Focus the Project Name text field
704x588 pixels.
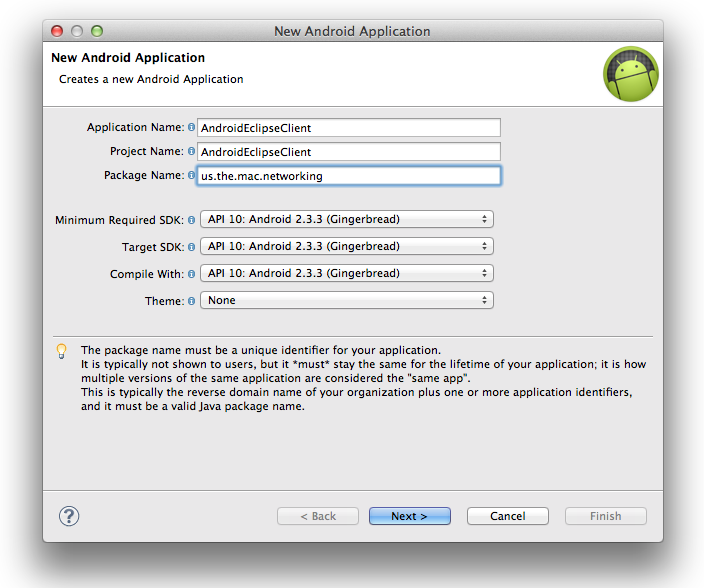[x=349, y=152]
